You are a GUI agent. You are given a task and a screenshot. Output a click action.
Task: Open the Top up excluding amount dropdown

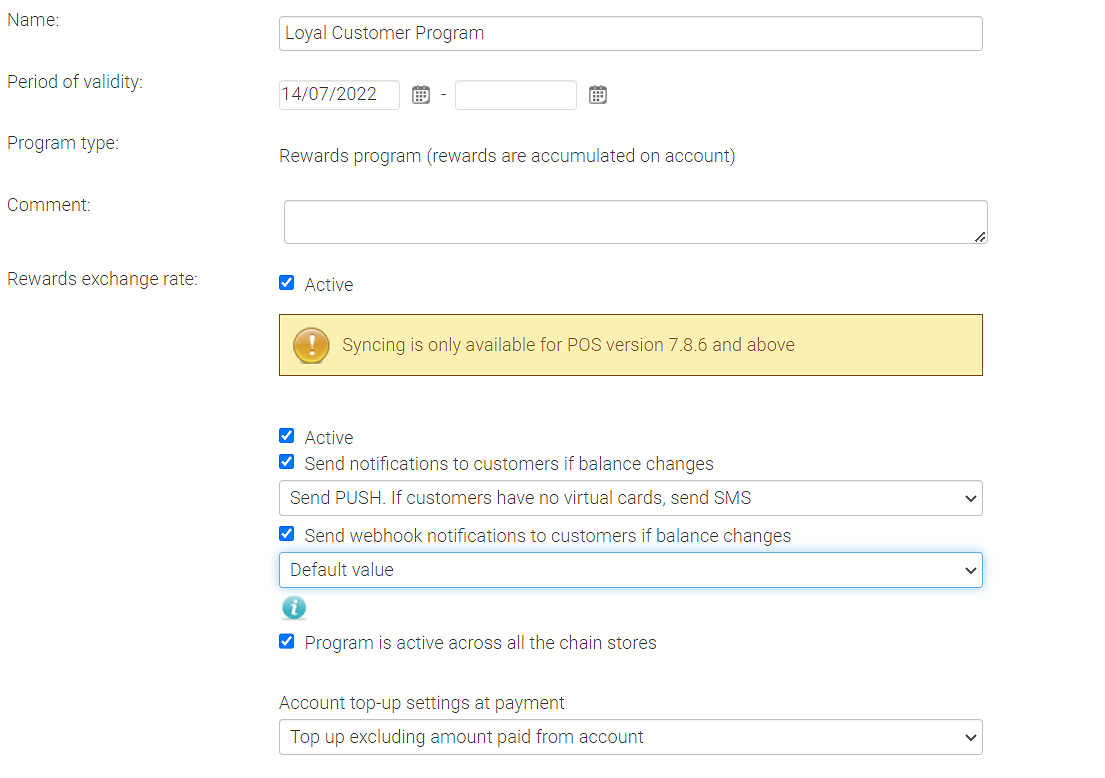[x=630, y=737]
